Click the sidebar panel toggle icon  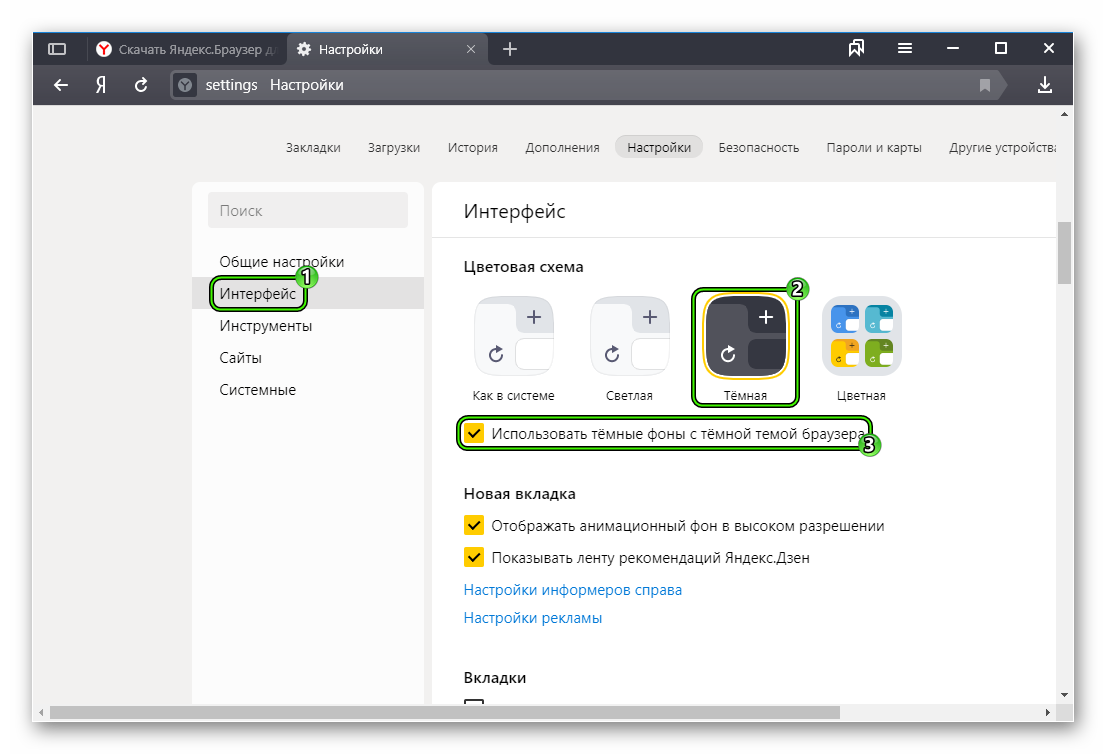tap(57, 49)
